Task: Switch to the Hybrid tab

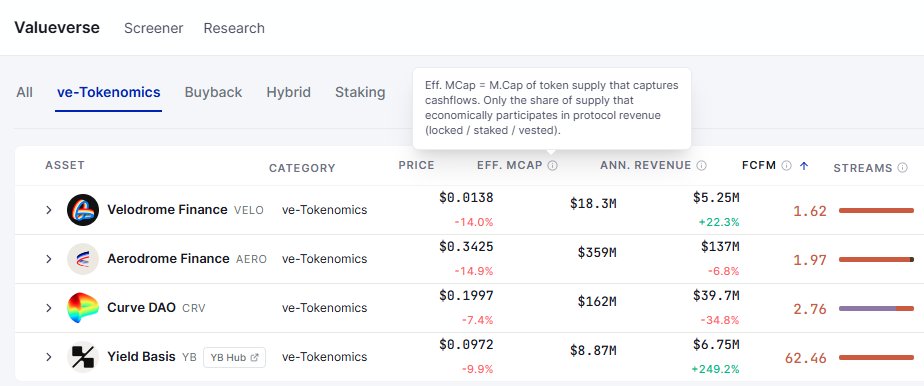Action: click(x=288, y=93)
